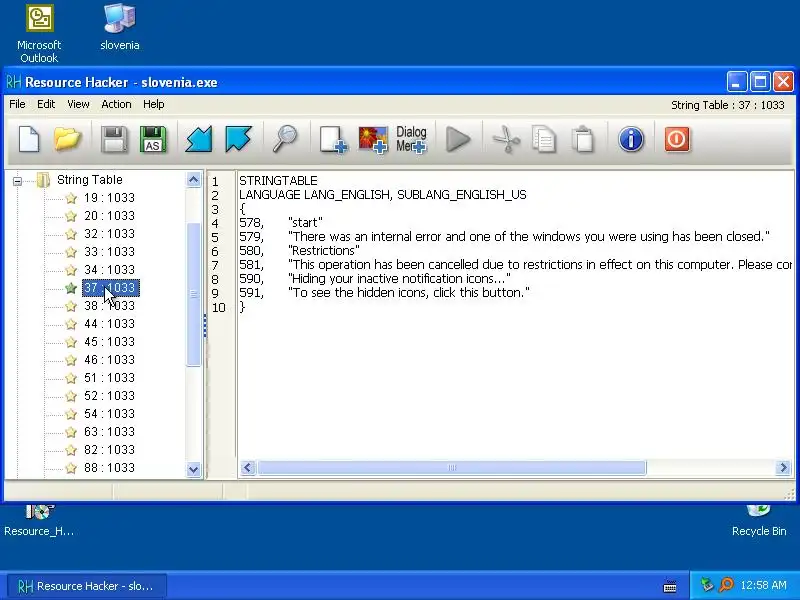Viewport: 800px width, 600px height.
Task: Select string table 51 : 1033
Action: (x=109, y=378)
